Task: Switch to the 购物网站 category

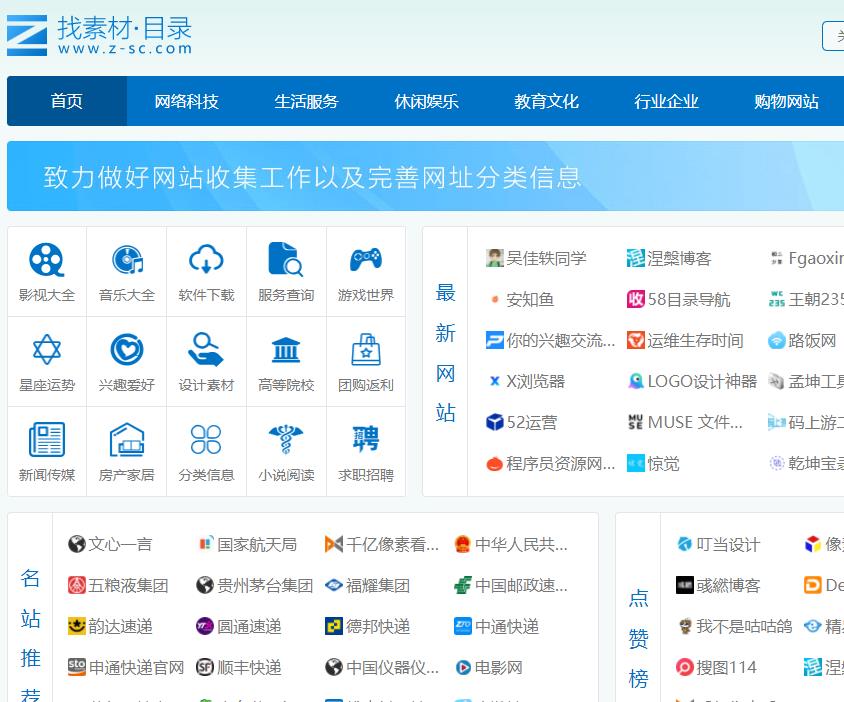Action: click(786, 101)
